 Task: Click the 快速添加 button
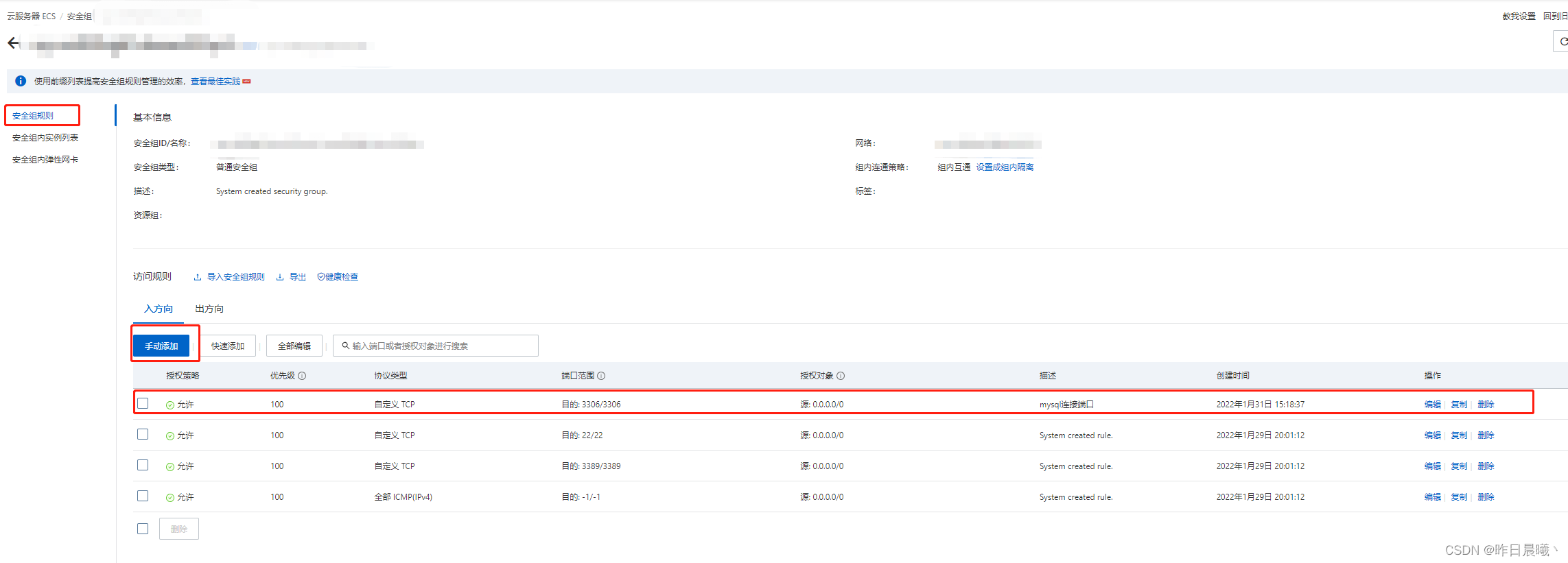pos(228,346)
